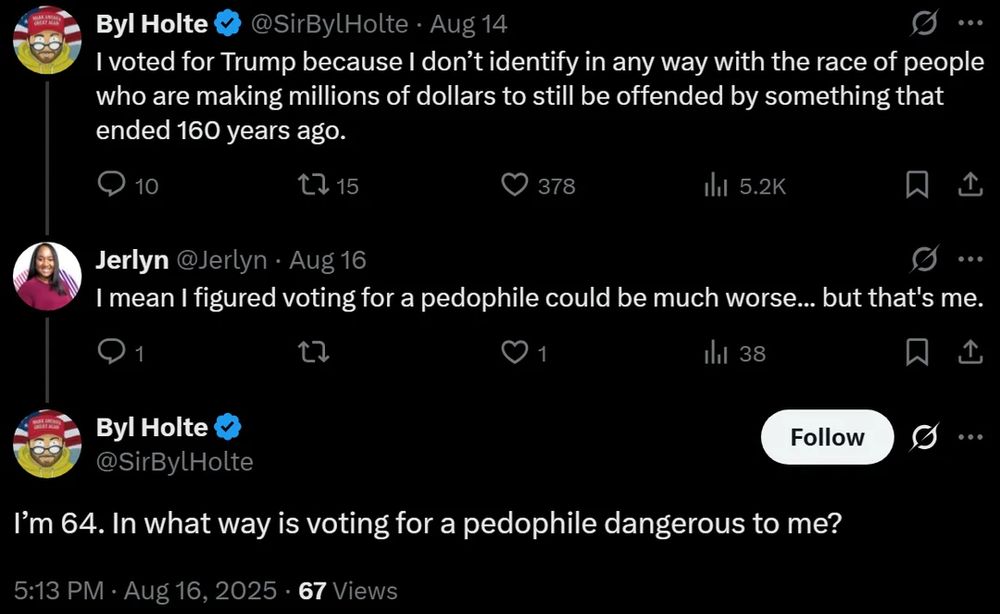
Task: Reply to Byl Holte's Aug 14 tweet
Action: click(112, 185)
